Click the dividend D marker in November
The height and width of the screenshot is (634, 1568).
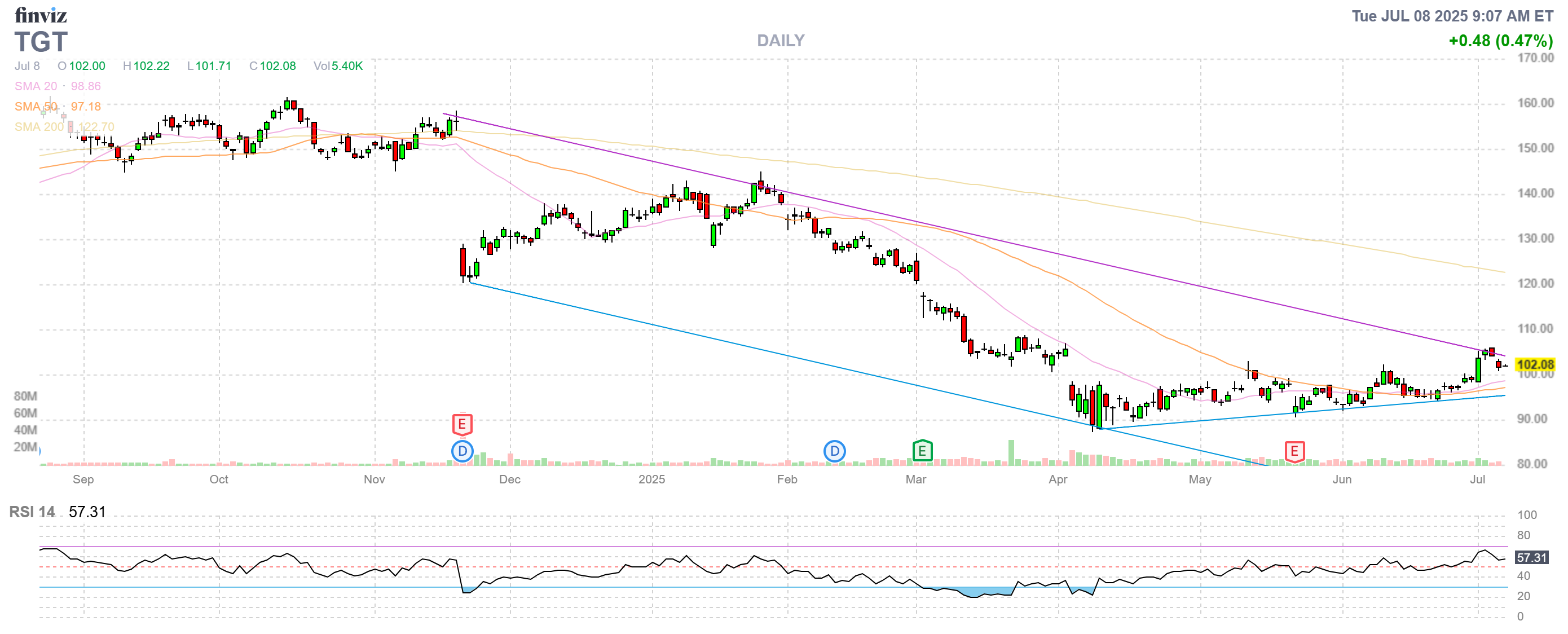[462, 451]
